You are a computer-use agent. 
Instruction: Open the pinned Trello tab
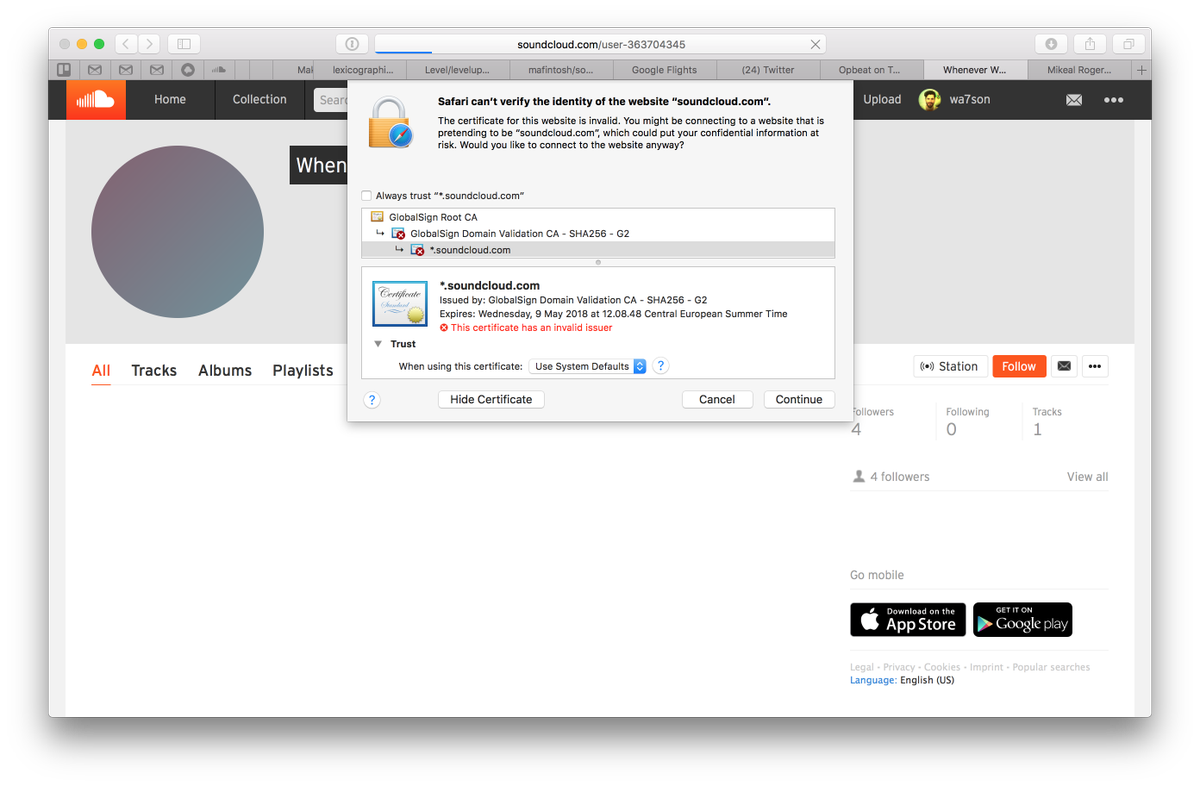(64, 70)
